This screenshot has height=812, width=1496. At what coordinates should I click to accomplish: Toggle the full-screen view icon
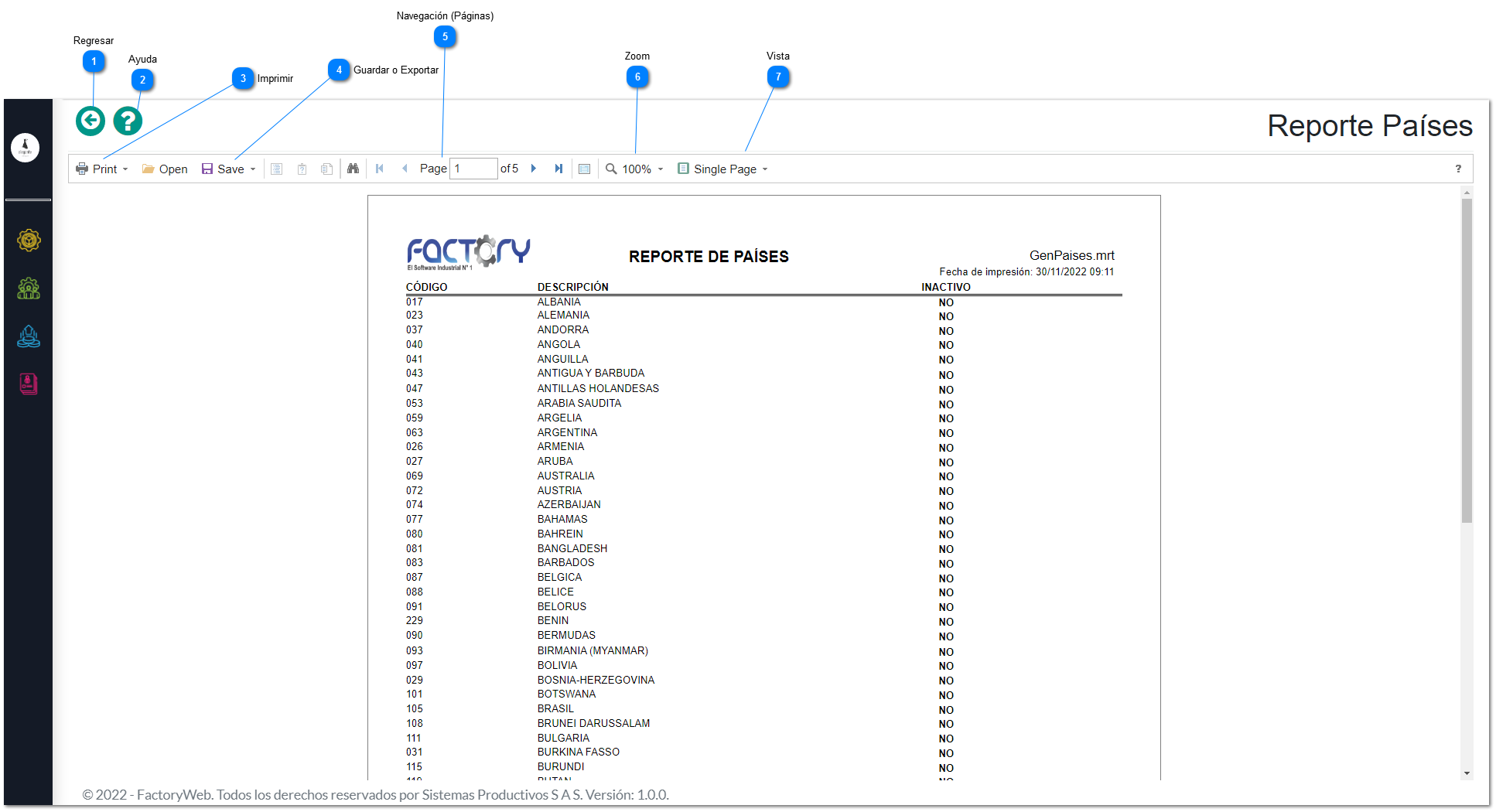585,169
